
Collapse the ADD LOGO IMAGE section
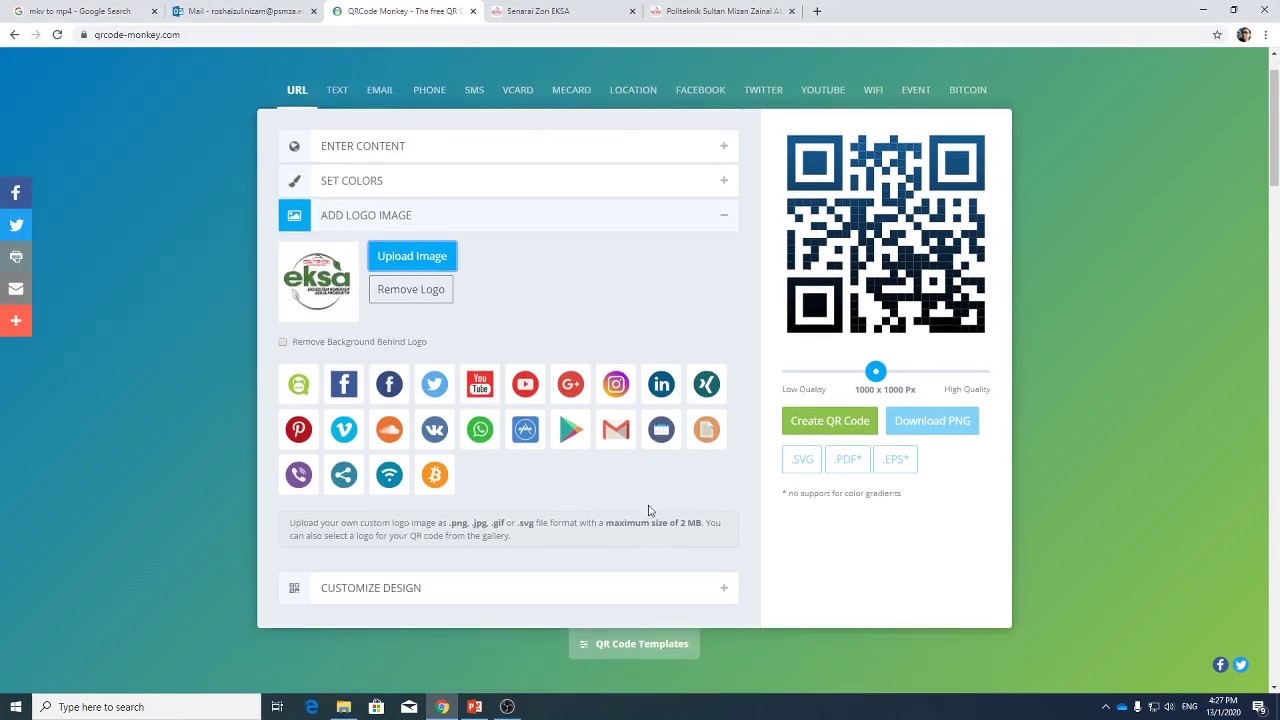click(x=508, y=215)
